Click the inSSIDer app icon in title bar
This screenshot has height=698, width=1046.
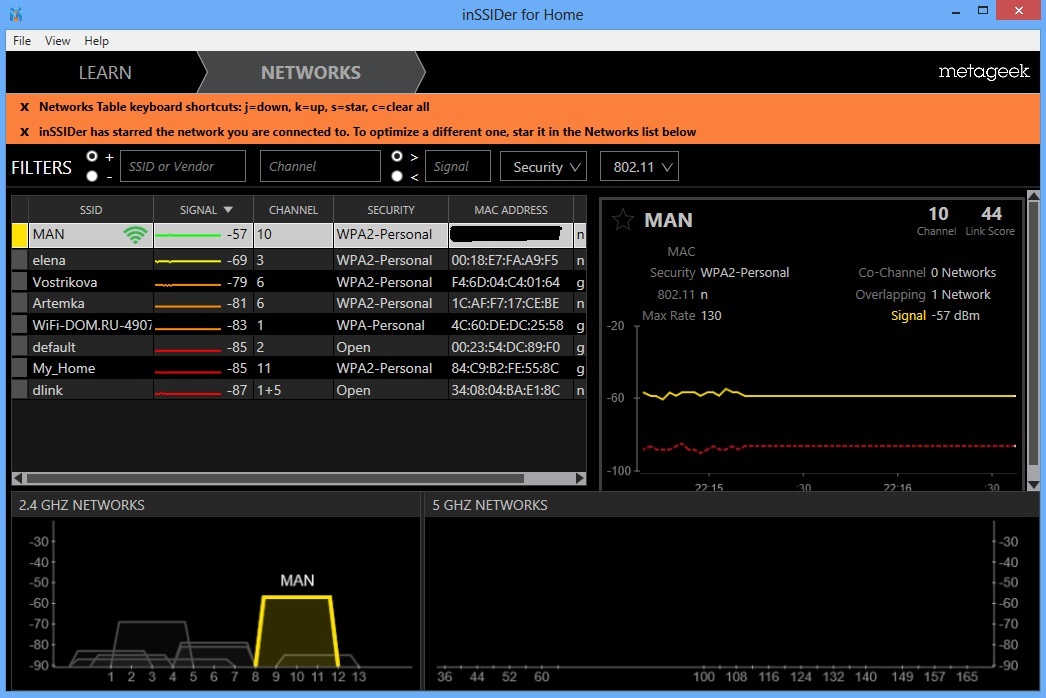pyautogui.click(x=16, y=15)
